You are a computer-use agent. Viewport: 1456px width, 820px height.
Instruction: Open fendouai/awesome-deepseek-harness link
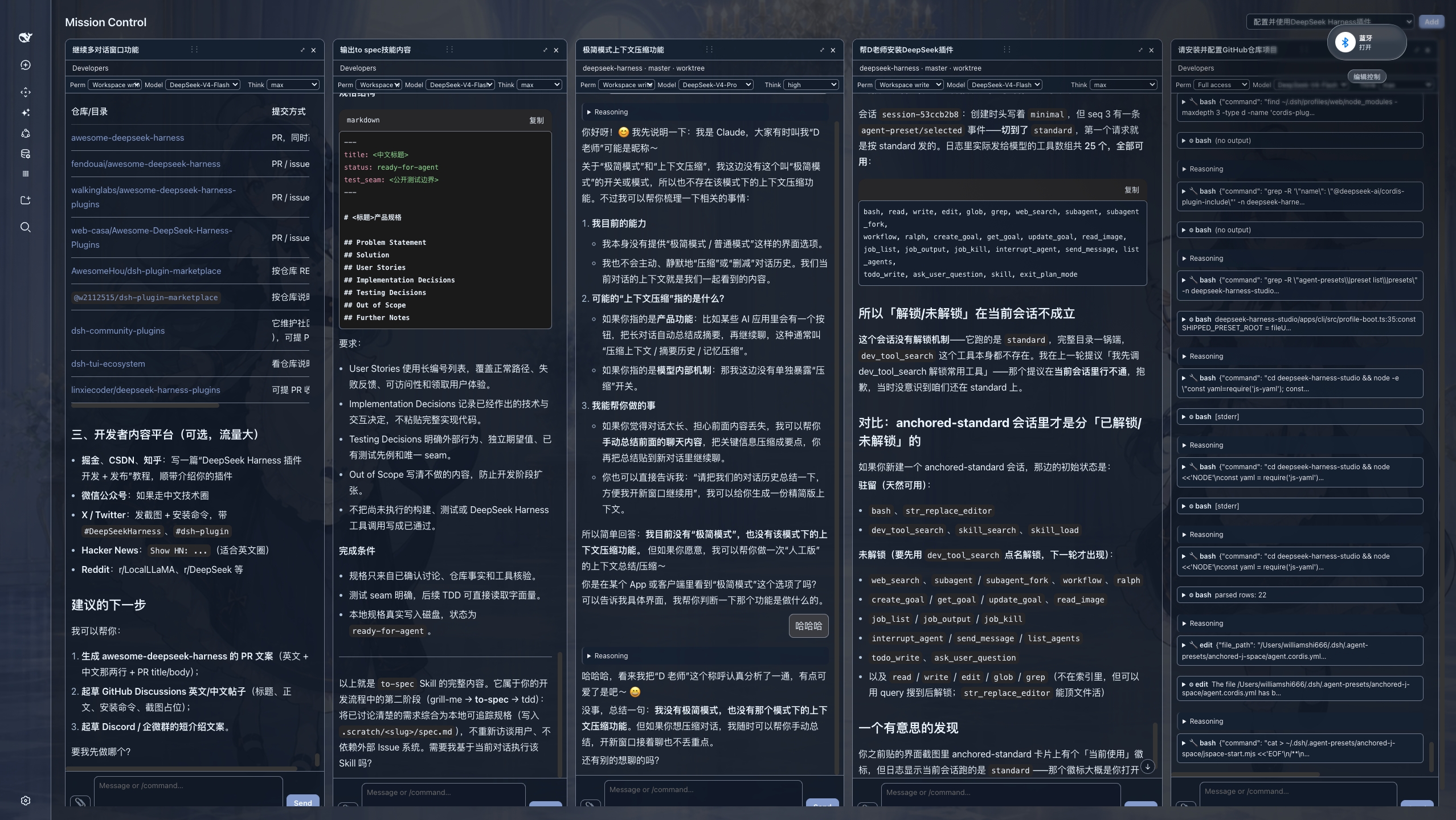146,164
